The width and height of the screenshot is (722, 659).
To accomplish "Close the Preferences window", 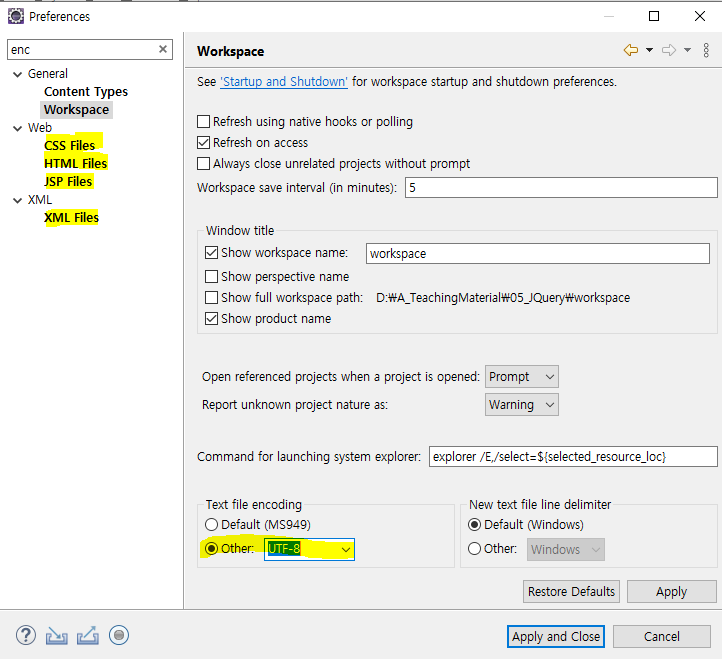I will click(700, 16).
